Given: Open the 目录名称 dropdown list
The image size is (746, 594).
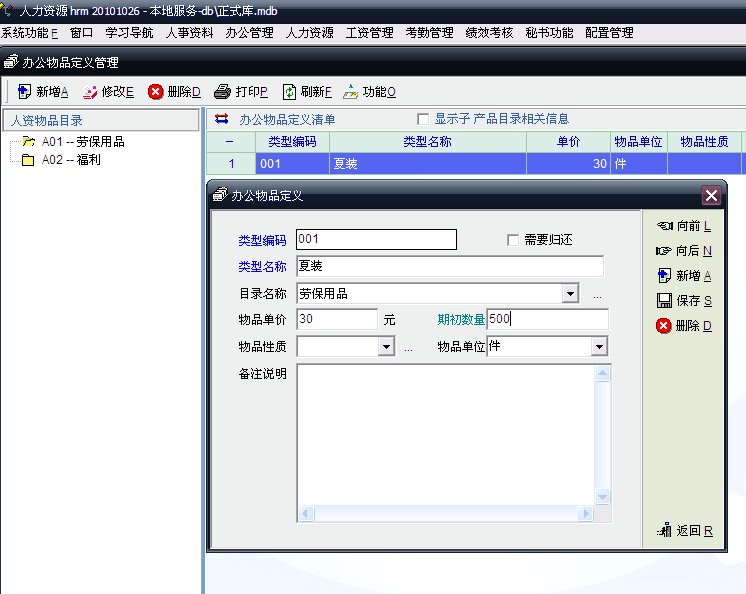Looking at the screenshot, I should [570, 294].
